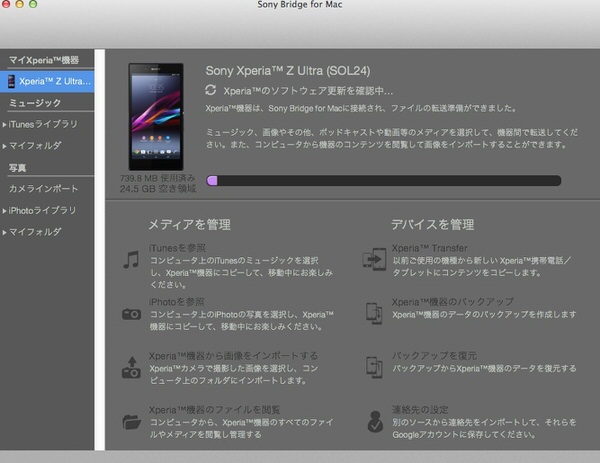
Task: Click the camera icon next to iPhotoを参照
Action: coord(131,314)
